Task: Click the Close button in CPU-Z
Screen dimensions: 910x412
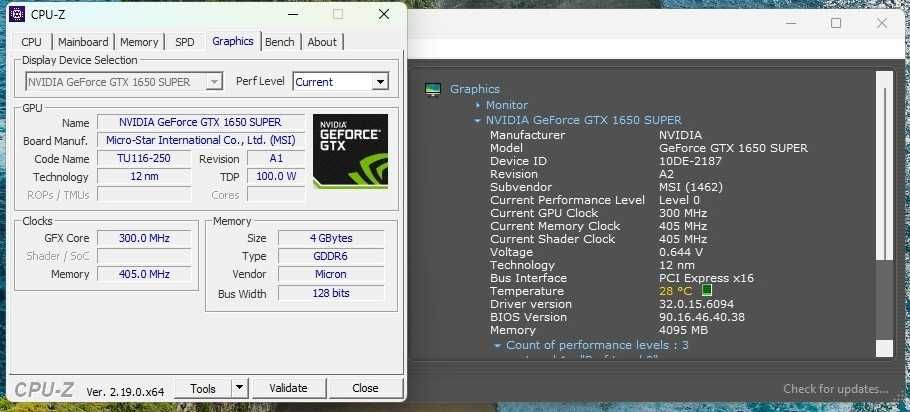Action: pos(365,388)
